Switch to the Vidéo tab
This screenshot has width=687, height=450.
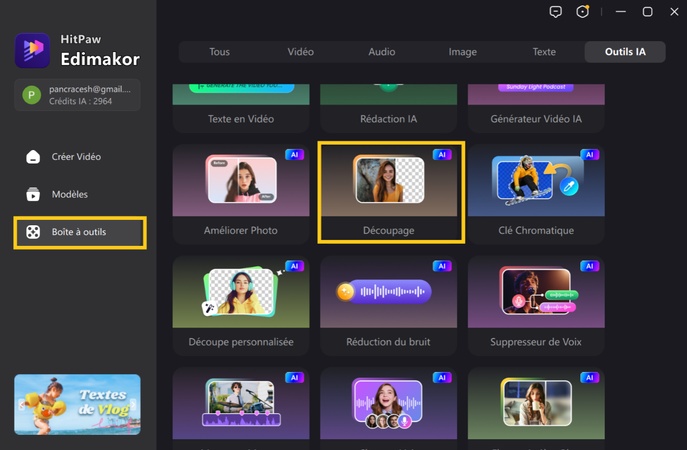point(301,52)
